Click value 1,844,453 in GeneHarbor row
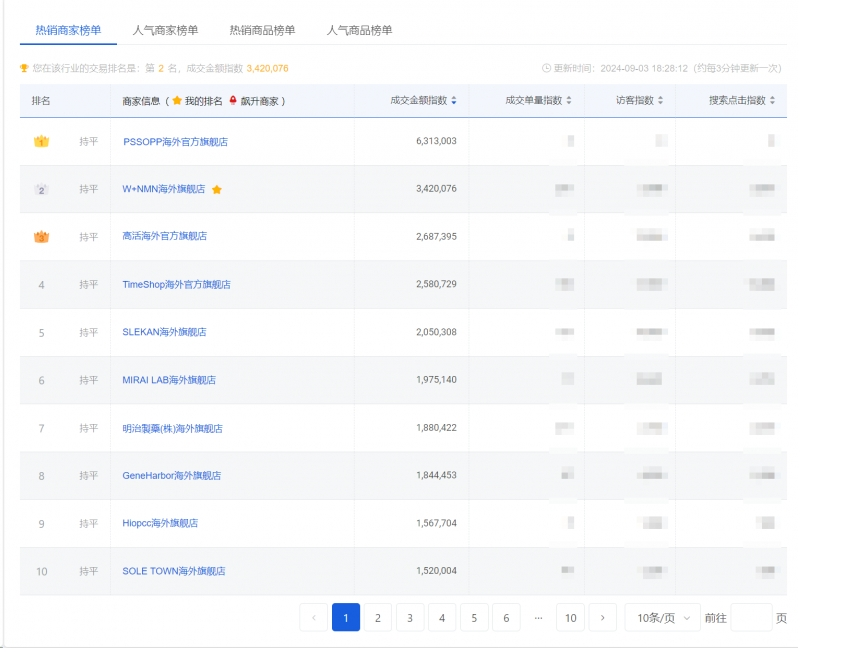Screen dimensions: 859x652 [436, 475]
